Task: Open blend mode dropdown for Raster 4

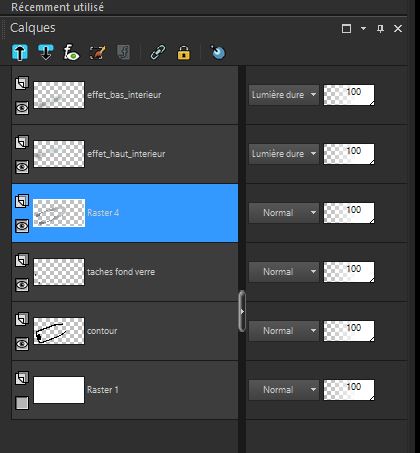Action: pyautogui.click(x=284, y=213)
